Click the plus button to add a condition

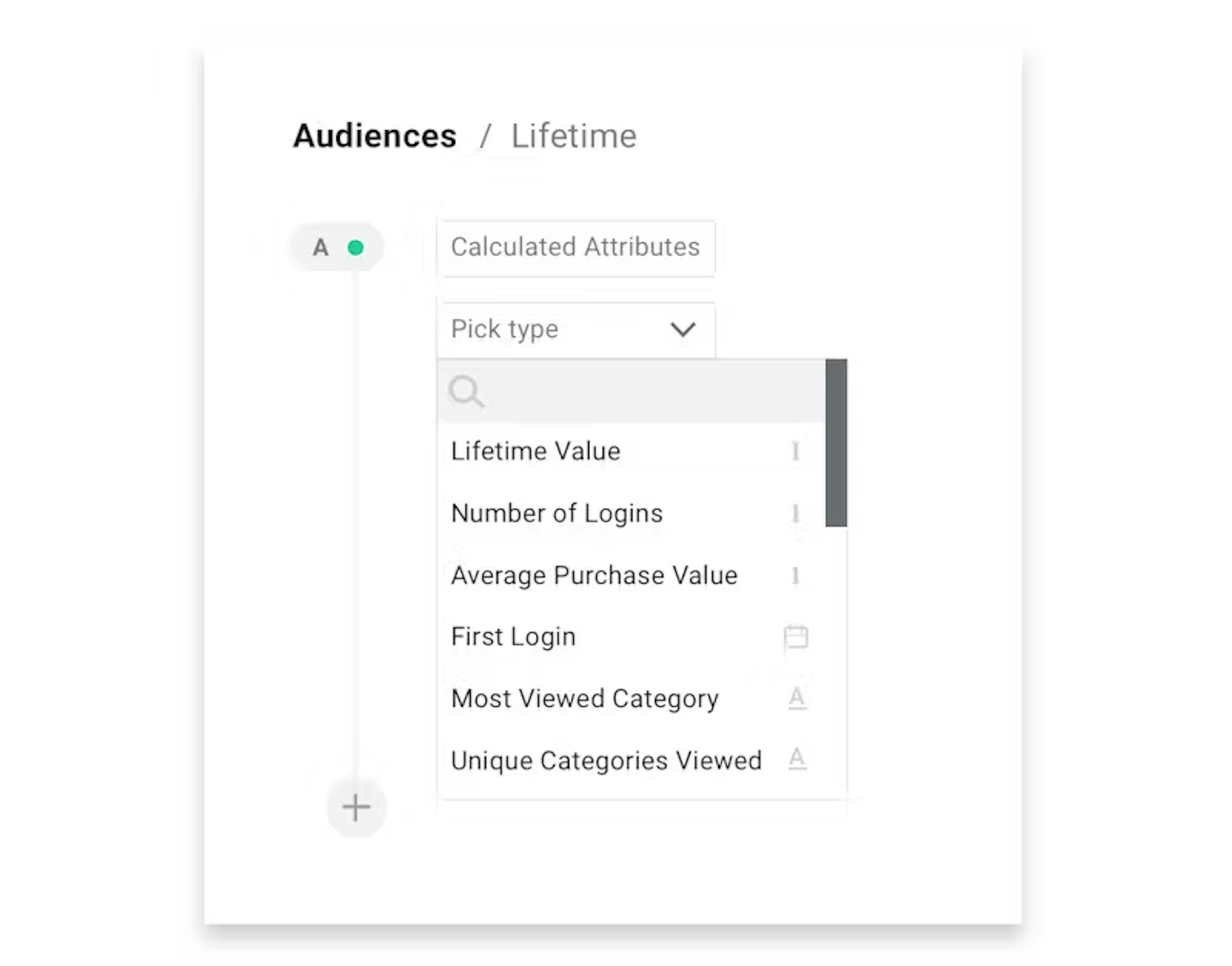(x=355, y=807)
